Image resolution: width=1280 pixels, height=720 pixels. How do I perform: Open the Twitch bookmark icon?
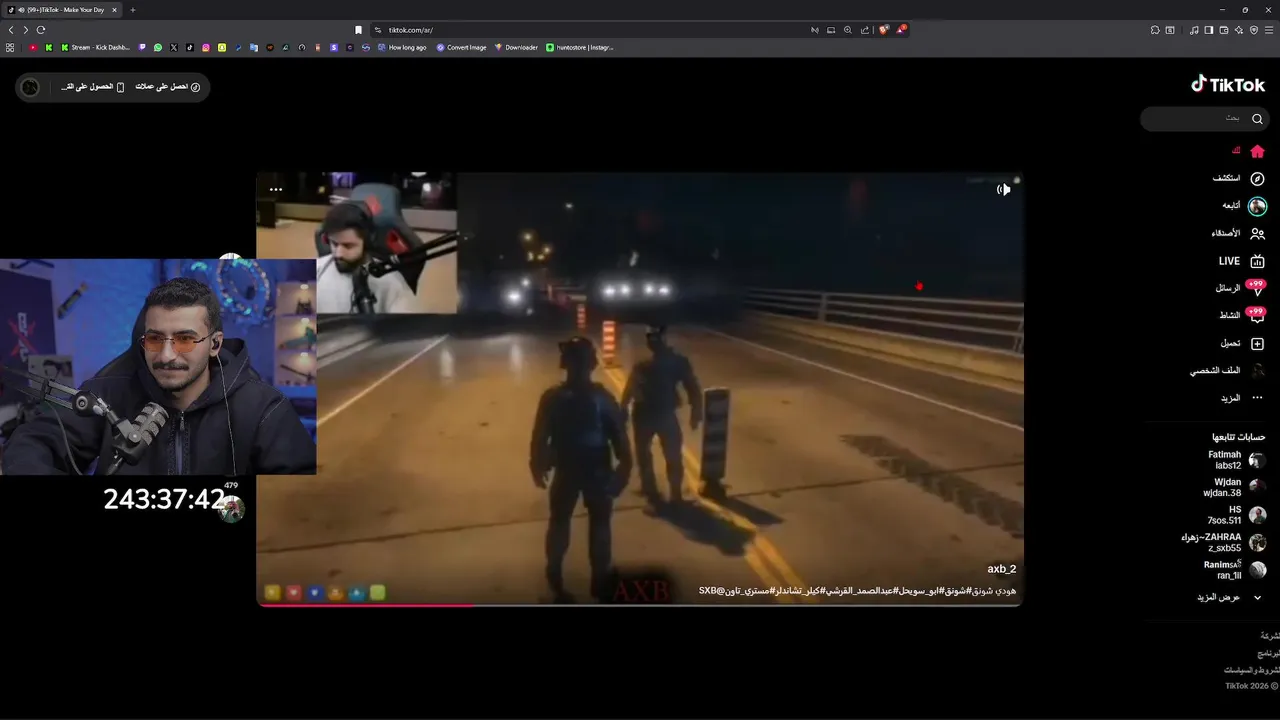pos(142,47)
